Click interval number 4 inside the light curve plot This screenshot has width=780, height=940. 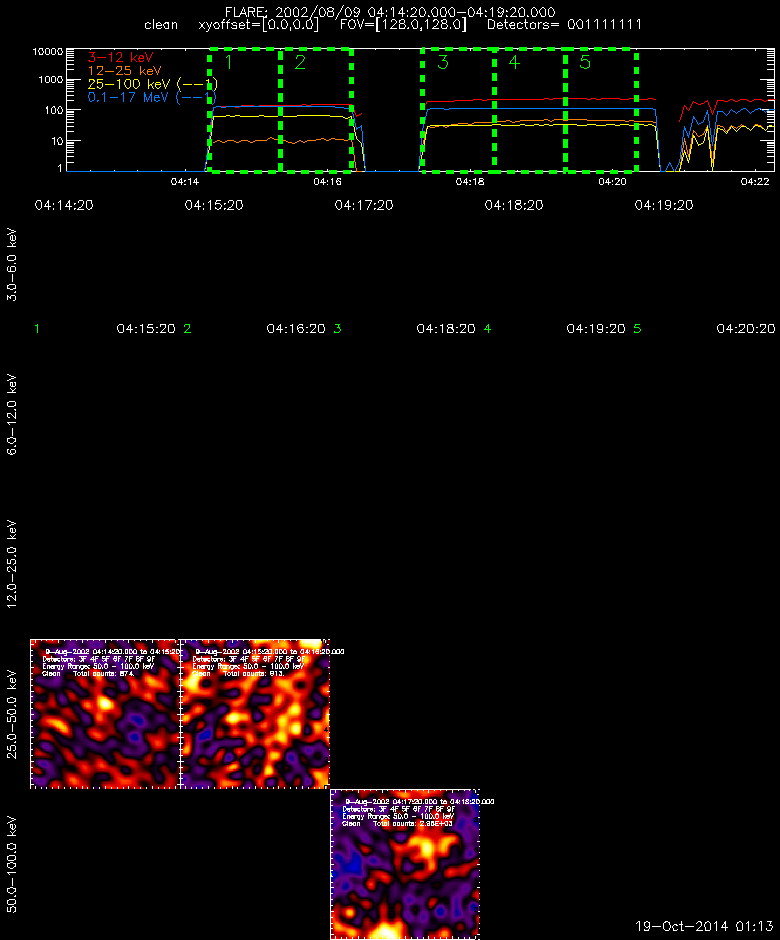pyautogui.click(x=514, y=62)
